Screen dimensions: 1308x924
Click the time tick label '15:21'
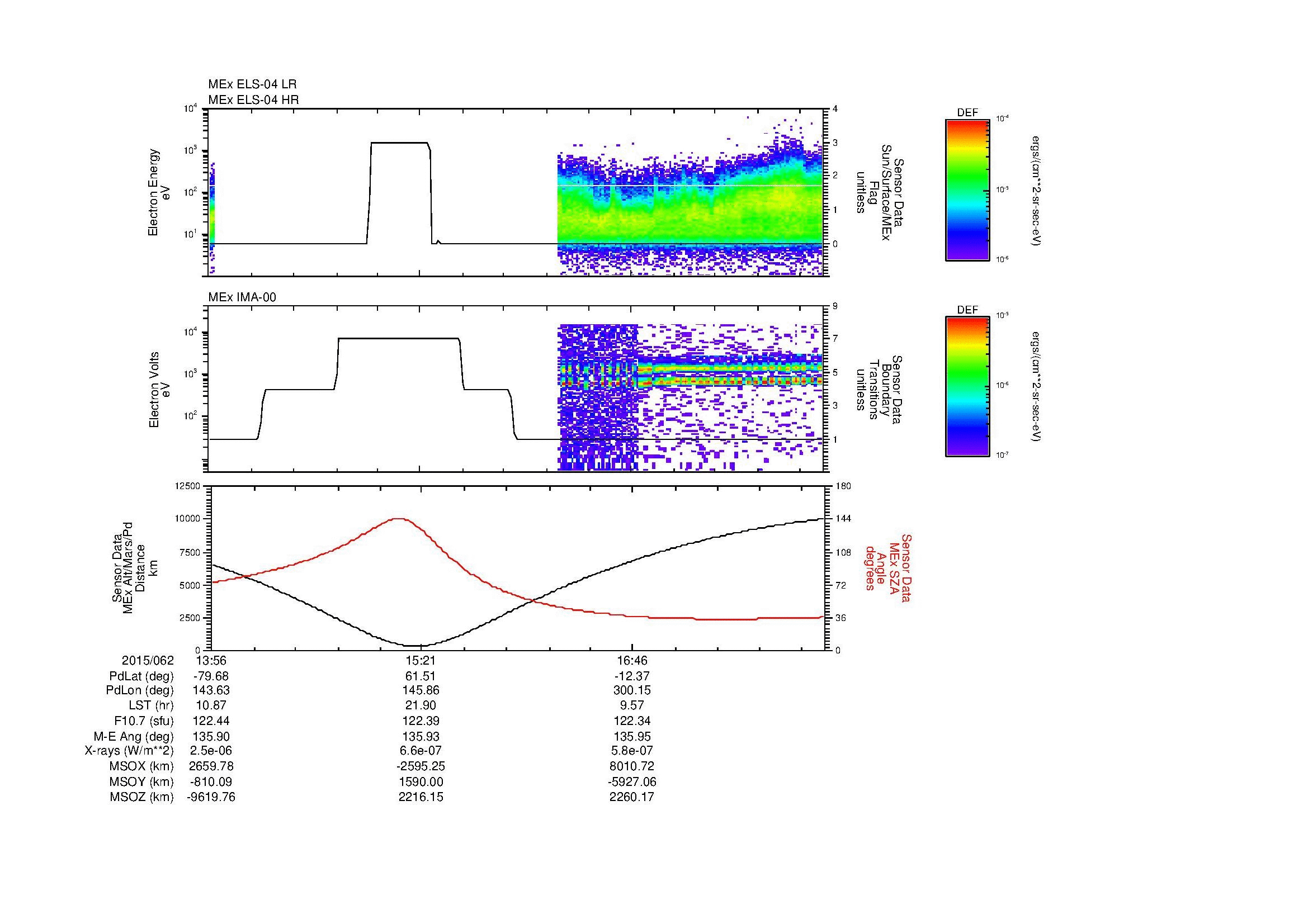[421, 660]
